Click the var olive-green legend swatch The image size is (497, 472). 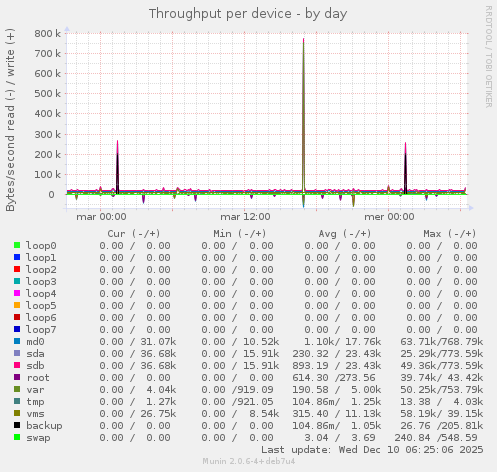pos(17,389)
